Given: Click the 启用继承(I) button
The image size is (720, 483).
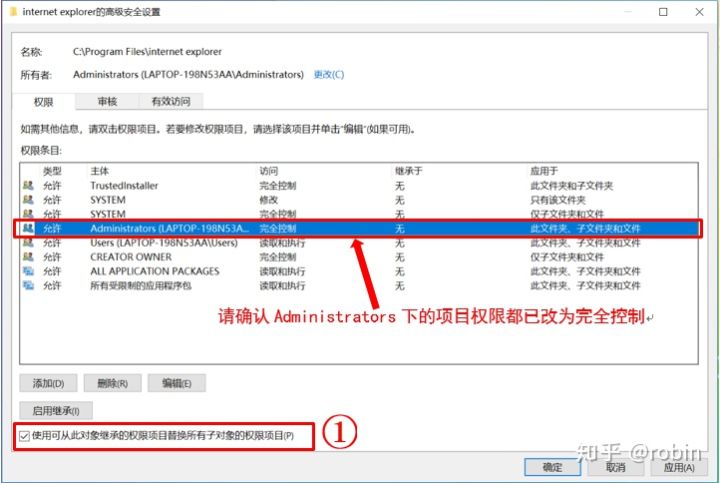Looking at the screenshot, I should click(56, 410).
